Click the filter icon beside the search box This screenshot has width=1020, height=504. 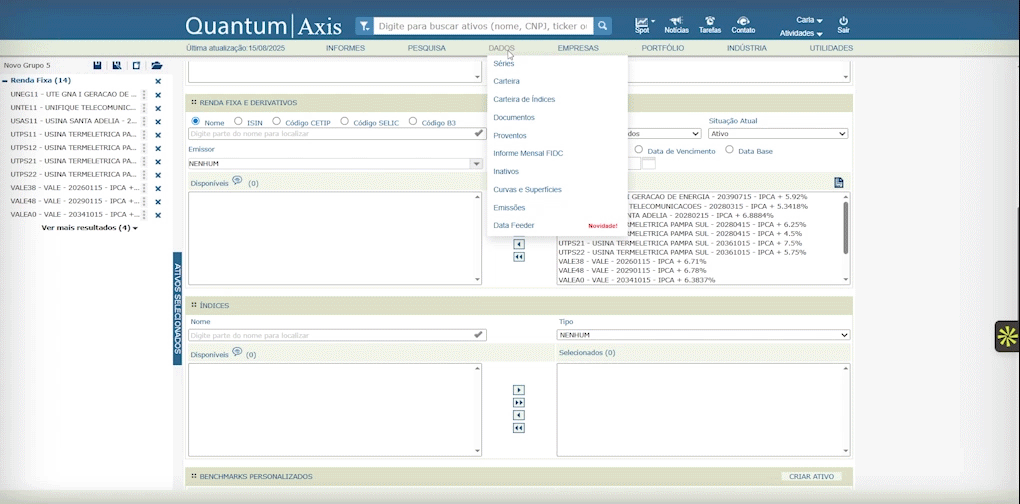[x=364, y=26]
